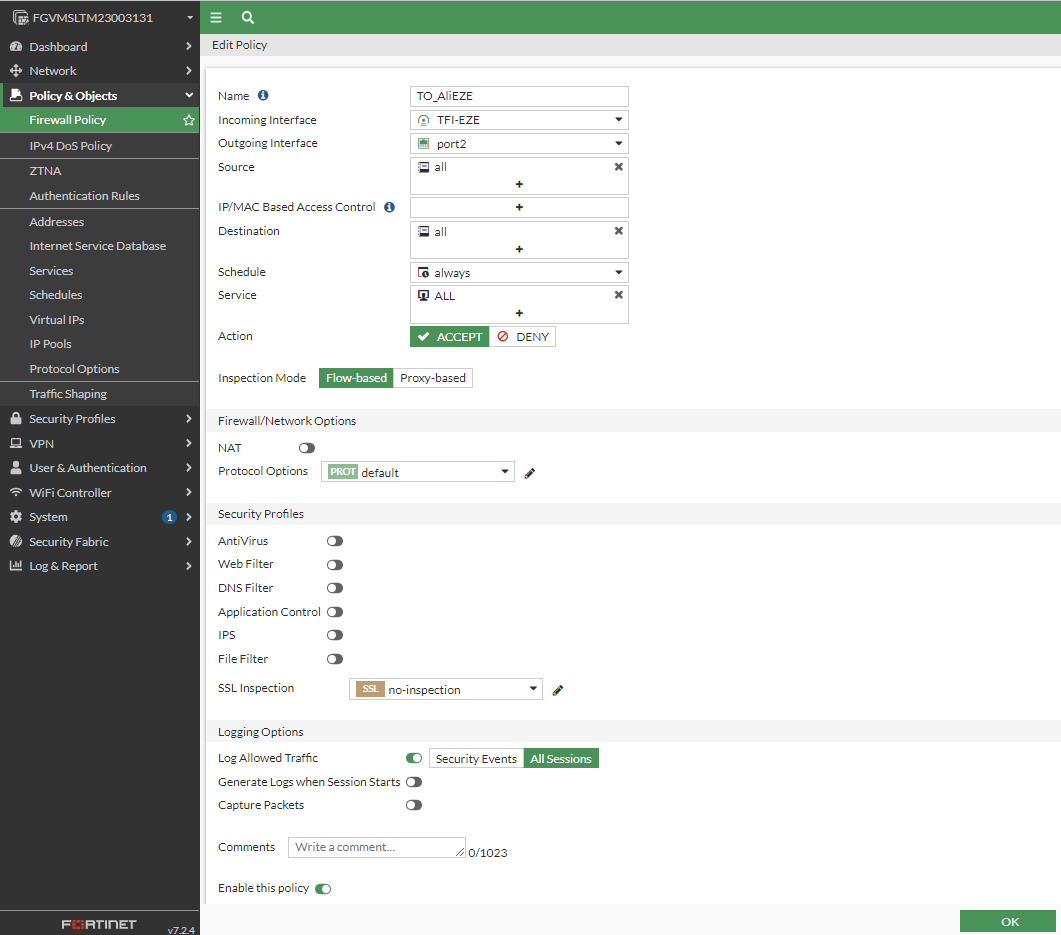Remove ALL from the Service field
The height and width of the screenshot is (935, 1061).
[618, 295]
